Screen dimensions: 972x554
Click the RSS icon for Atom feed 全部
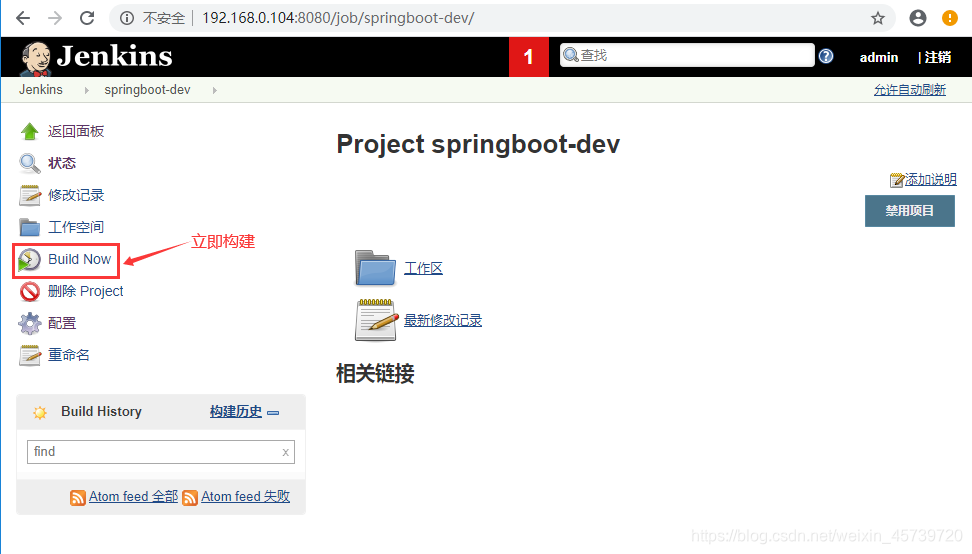pyautogui.click(x=77, y=498)
